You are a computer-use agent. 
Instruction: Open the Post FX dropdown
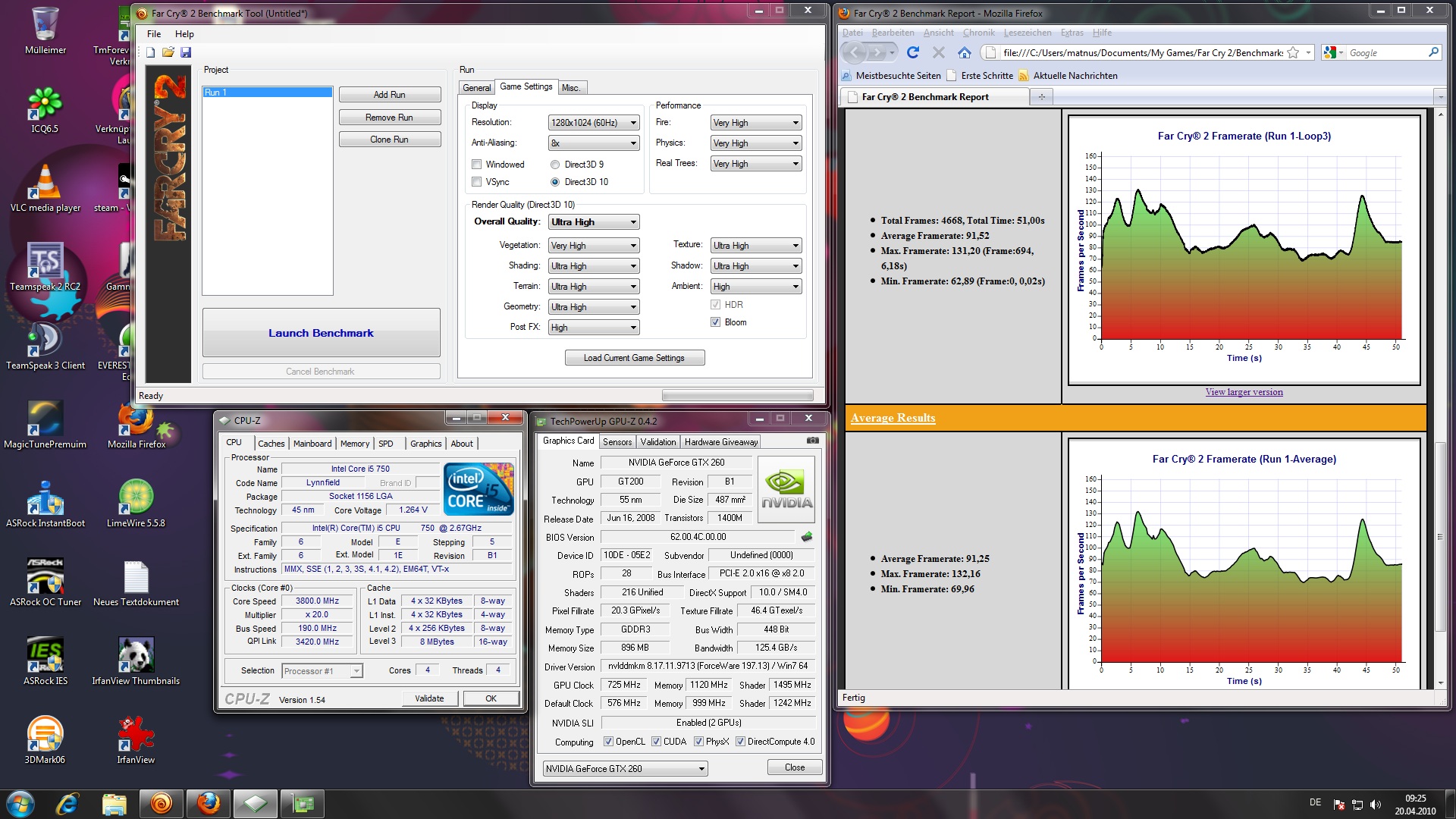[x=594, y=328]
